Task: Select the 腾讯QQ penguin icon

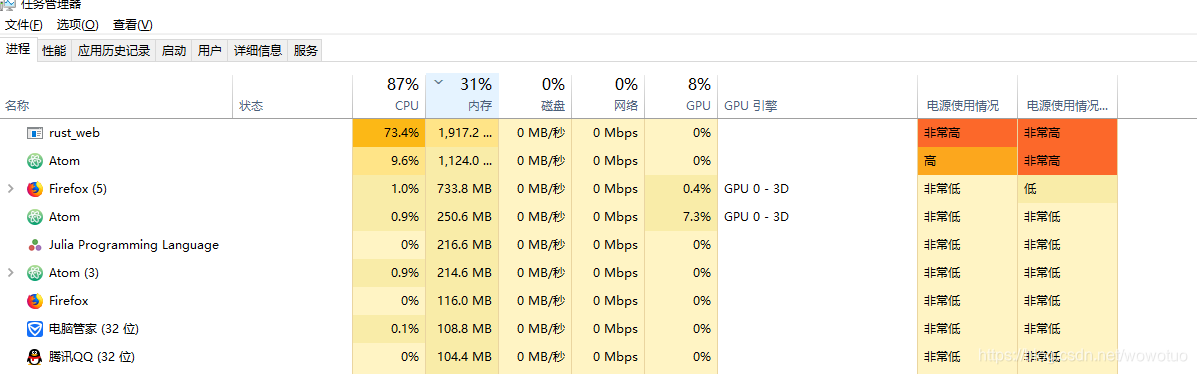Action: click(x=34, y=356)
